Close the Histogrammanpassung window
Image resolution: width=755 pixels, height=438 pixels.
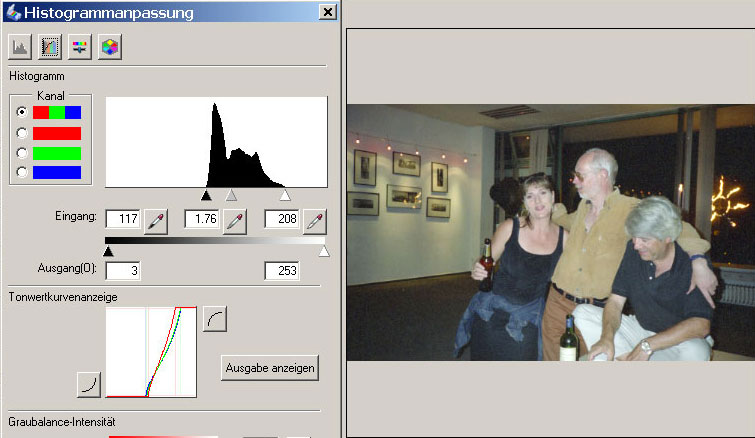(327, 12)
